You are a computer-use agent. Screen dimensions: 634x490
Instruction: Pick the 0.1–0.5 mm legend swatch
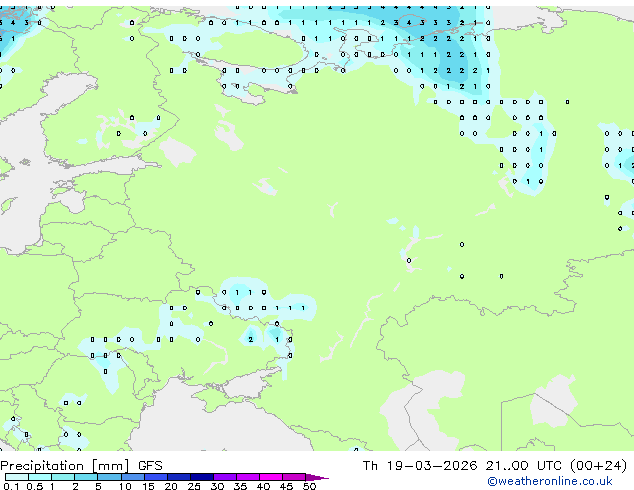coord(17,477)
